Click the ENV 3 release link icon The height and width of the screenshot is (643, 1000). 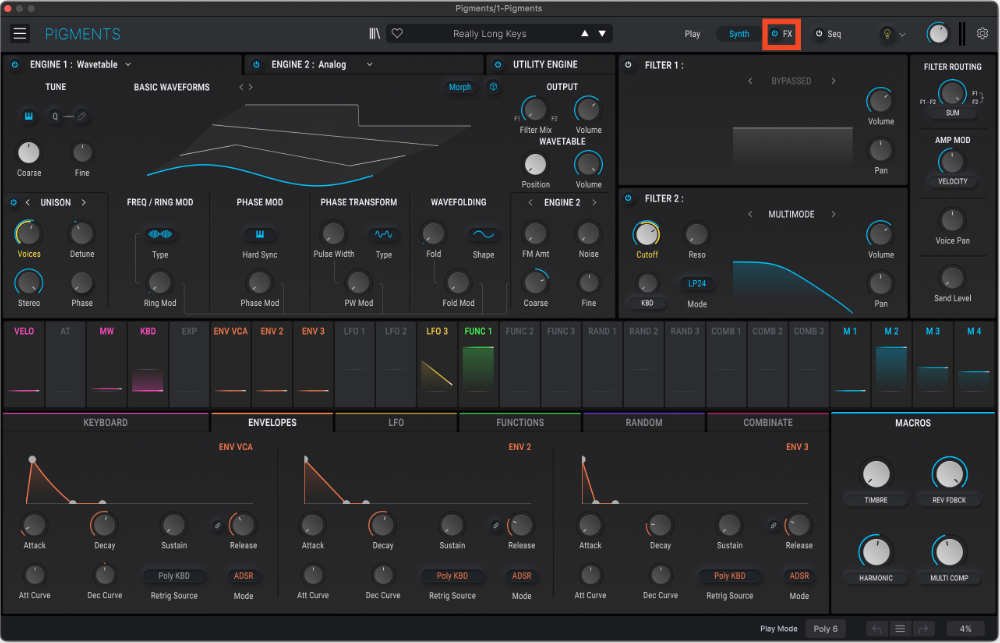click(773, 526)
